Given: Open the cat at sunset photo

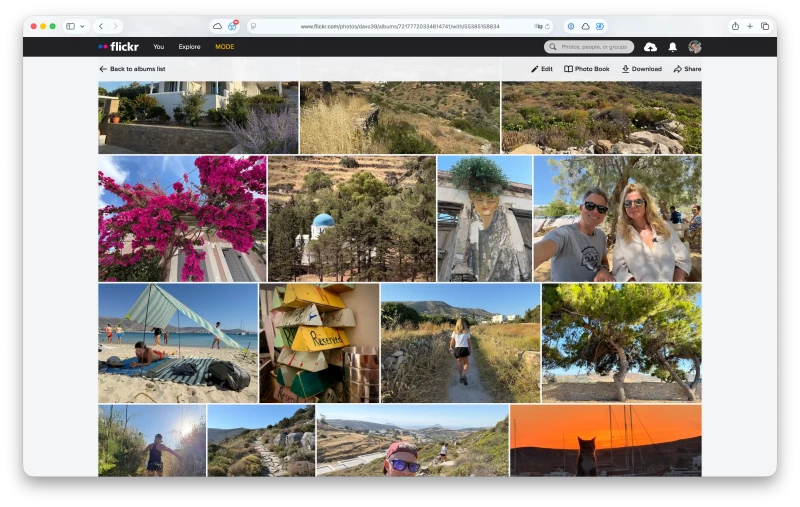Looking at the screenshot, I should click(606, 441).
